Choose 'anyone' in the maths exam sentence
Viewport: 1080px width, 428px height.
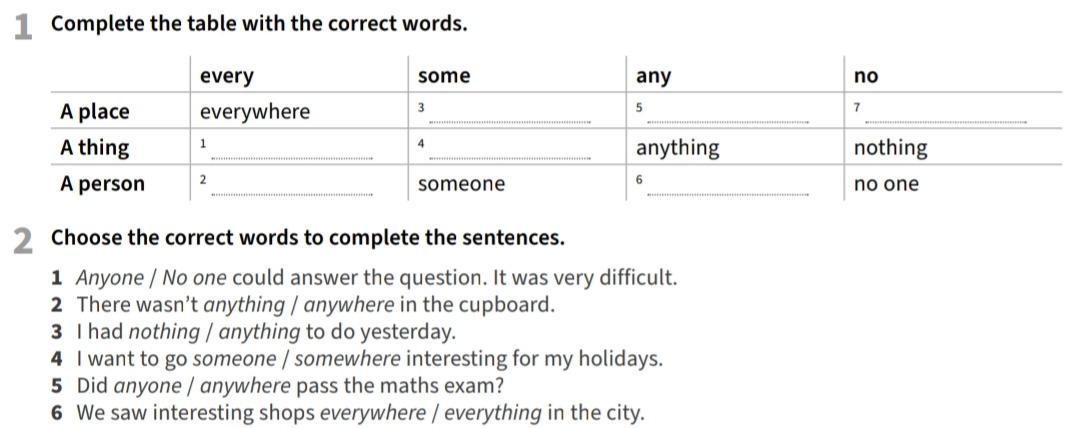point(148,385)
